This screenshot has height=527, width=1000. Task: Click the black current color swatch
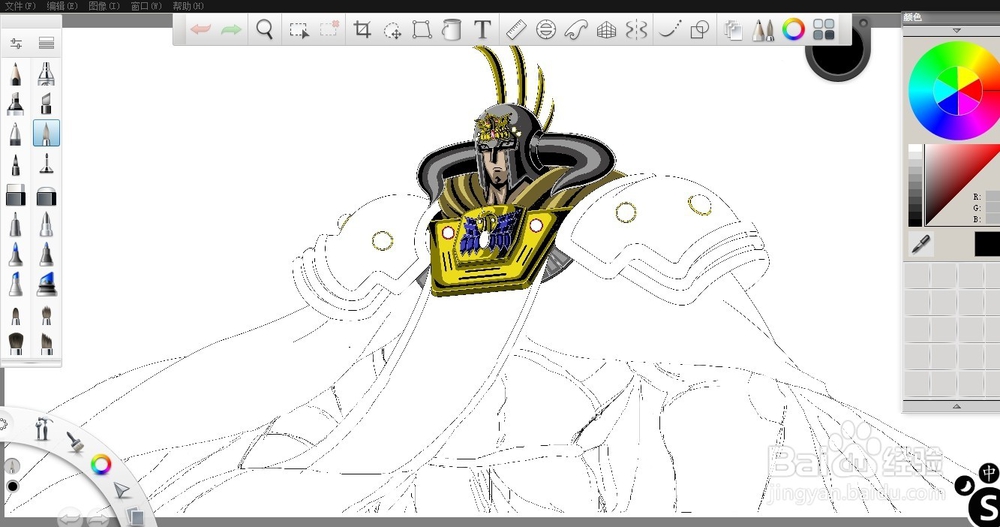click(987, 244)
